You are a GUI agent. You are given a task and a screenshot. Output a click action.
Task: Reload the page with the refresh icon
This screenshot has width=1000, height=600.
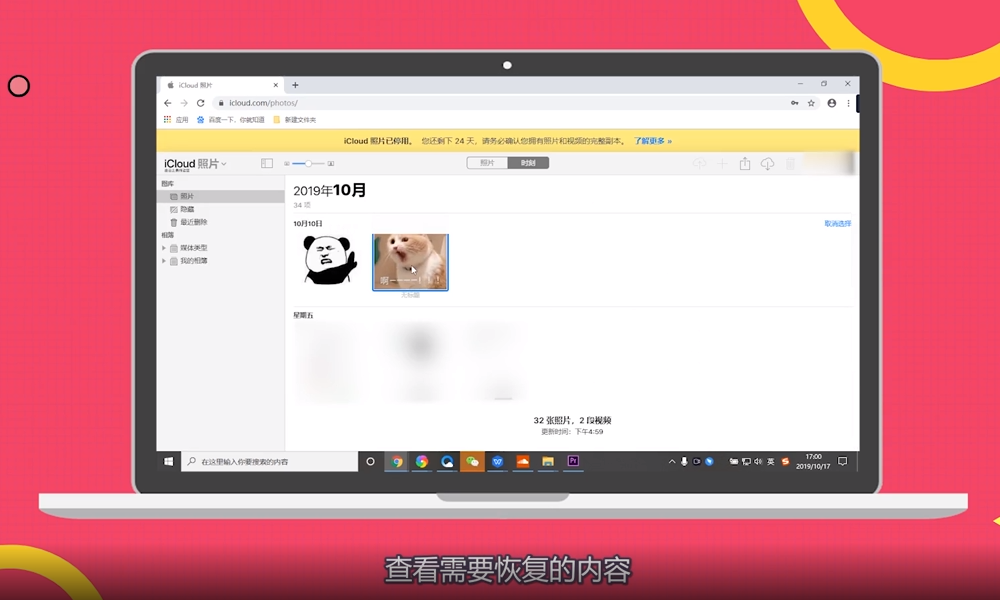[200, 103]
